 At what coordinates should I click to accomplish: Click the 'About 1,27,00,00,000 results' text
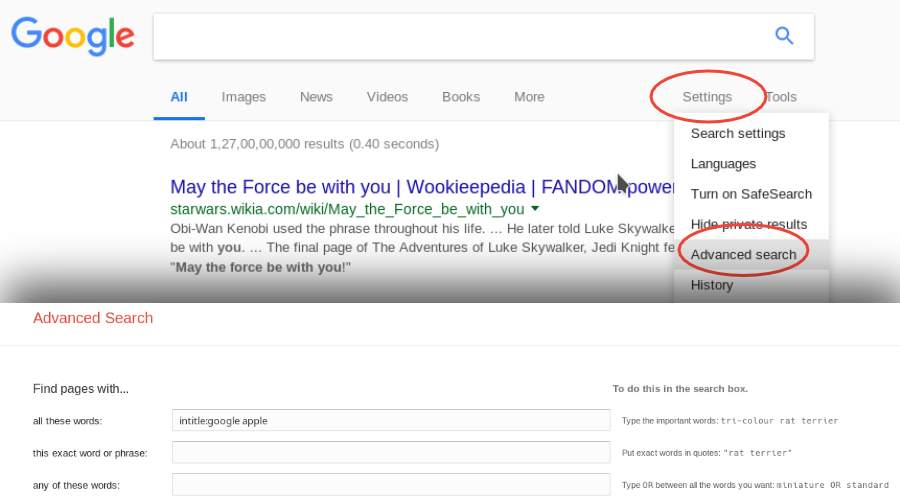coord(304,144)
